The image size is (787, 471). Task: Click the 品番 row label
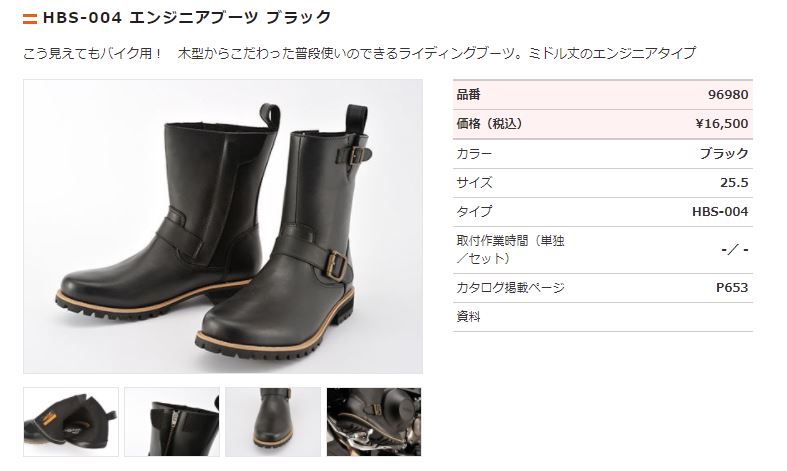click(x=468, y=94)
